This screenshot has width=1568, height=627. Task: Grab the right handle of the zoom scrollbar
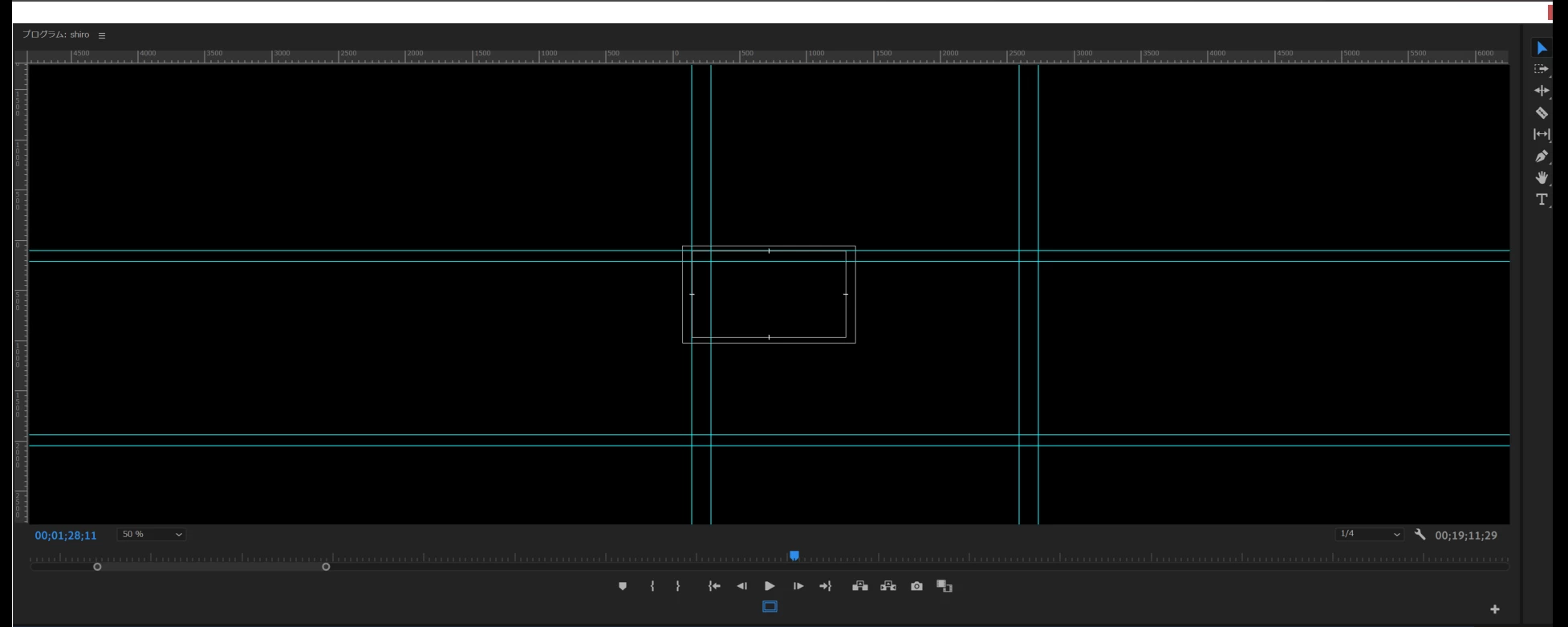click(326, 567)
